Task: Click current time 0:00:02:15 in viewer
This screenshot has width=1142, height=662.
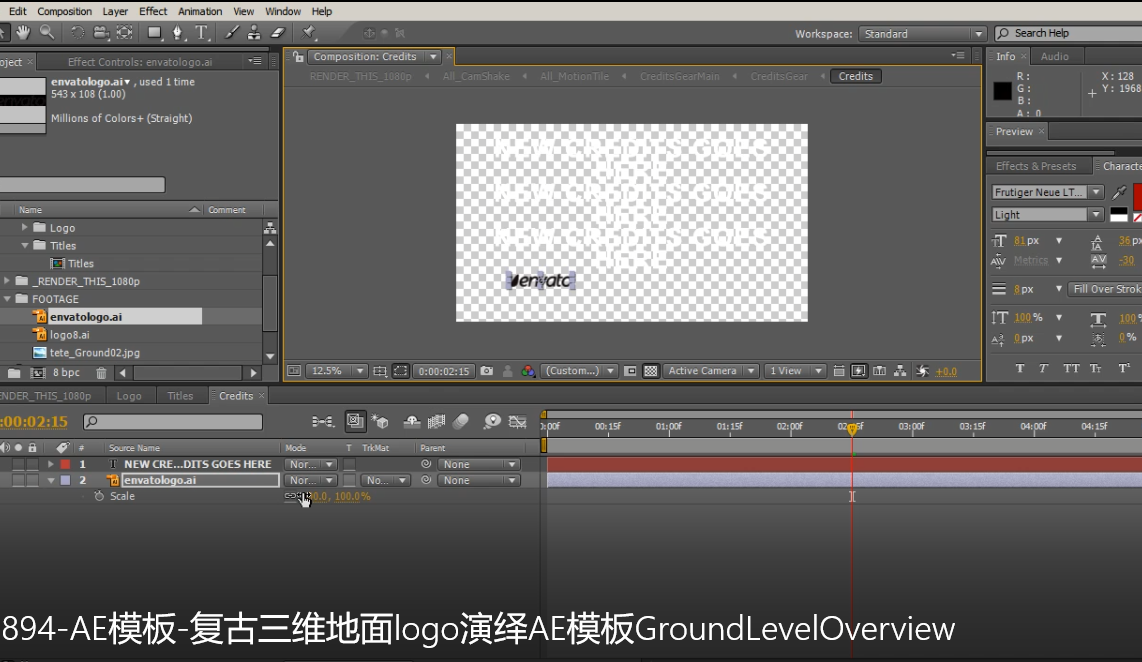Action: (x=444, y=371)
